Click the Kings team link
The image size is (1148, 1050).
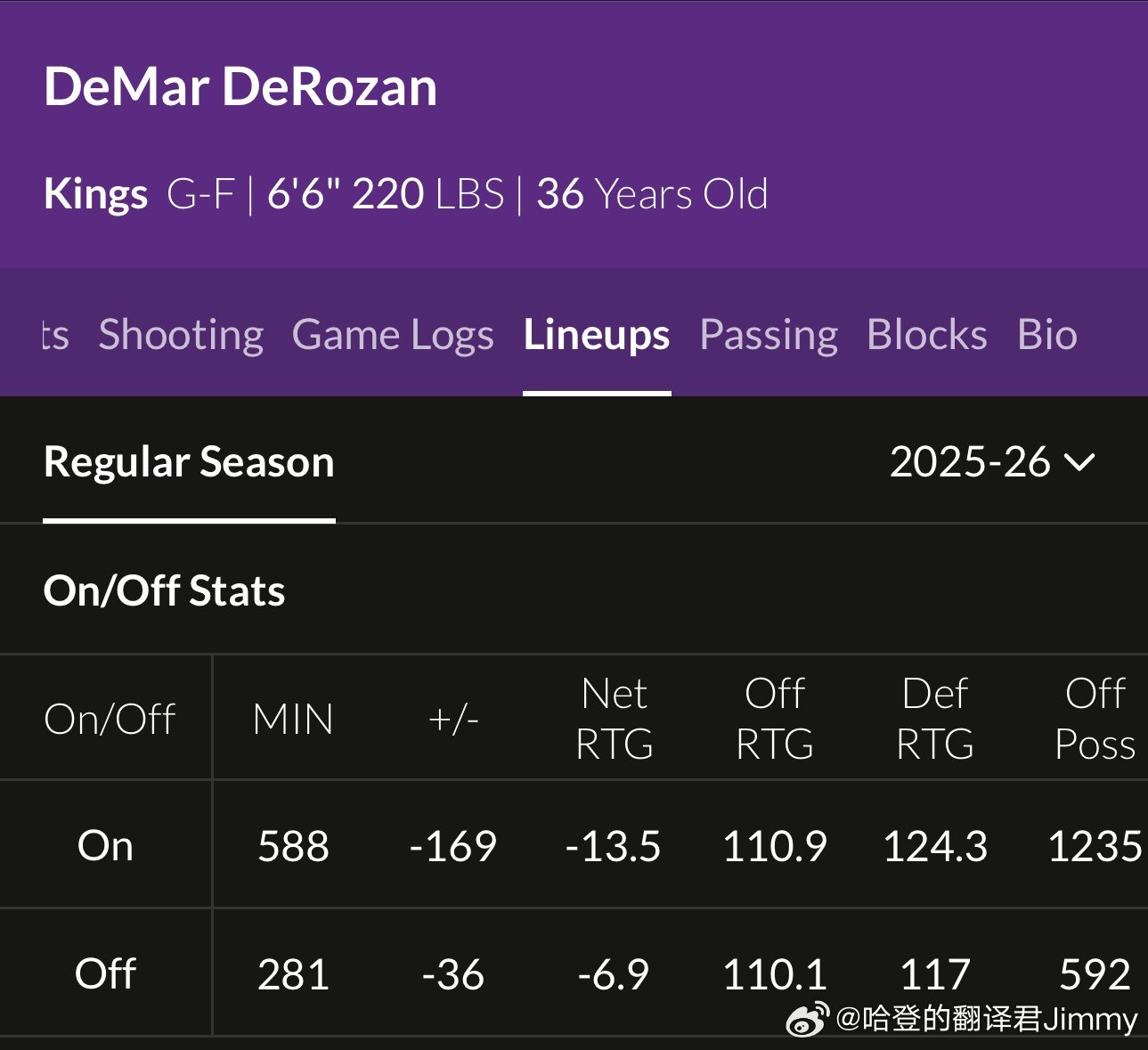click(x=95, y=194)
